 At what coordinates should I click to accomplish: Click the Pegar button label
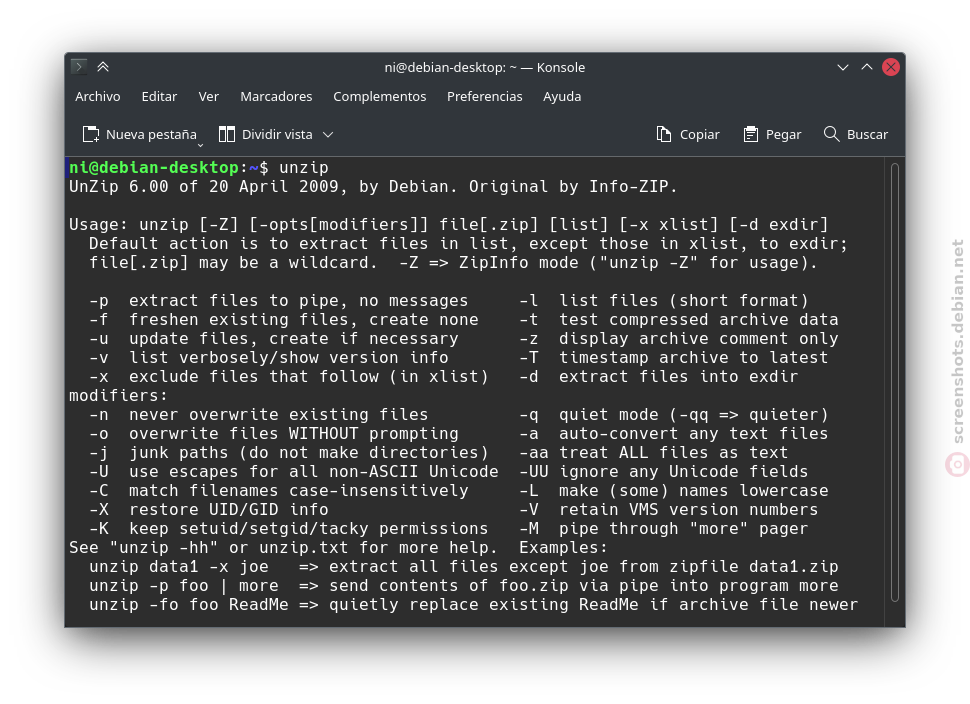click(x=783, y=134)
